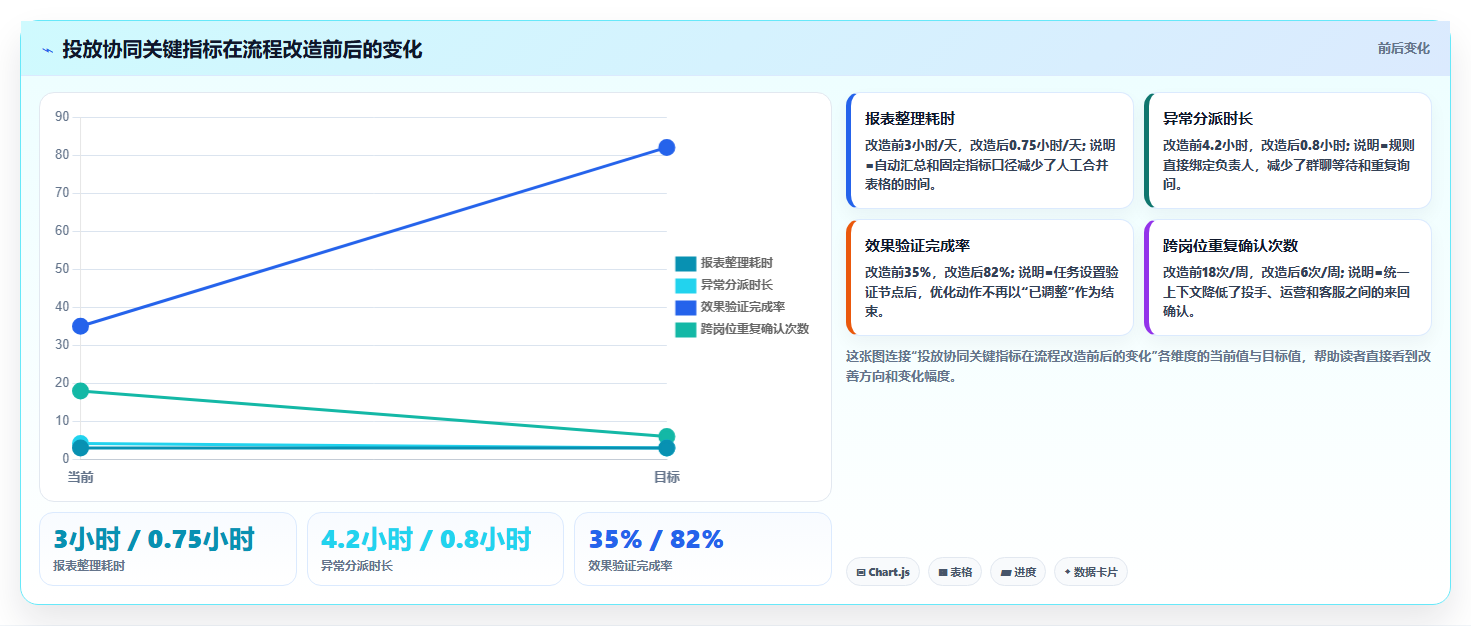Click the 3小时 / 0.75小时 stat value
This screenshot has height=626, width=1471.
[154, 540]
